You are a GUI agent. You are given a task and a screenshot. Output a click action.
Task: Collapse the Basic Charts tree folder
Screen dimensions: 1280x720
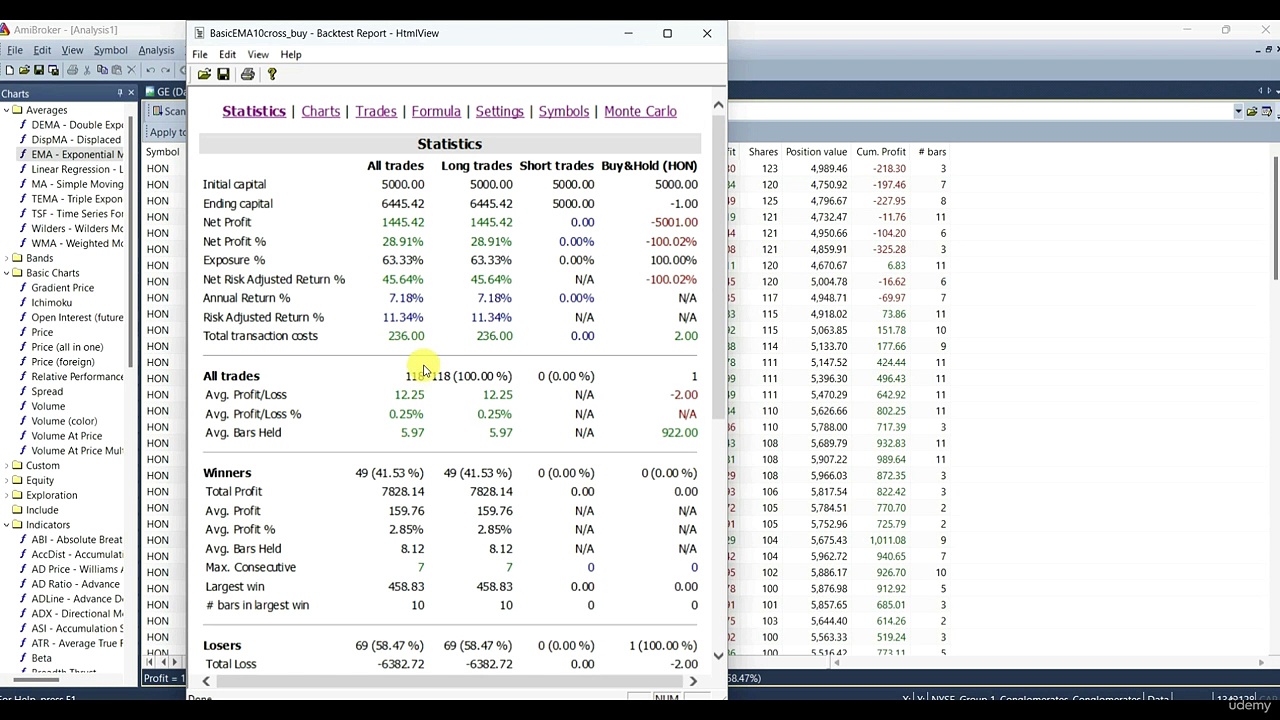point(5,273)
